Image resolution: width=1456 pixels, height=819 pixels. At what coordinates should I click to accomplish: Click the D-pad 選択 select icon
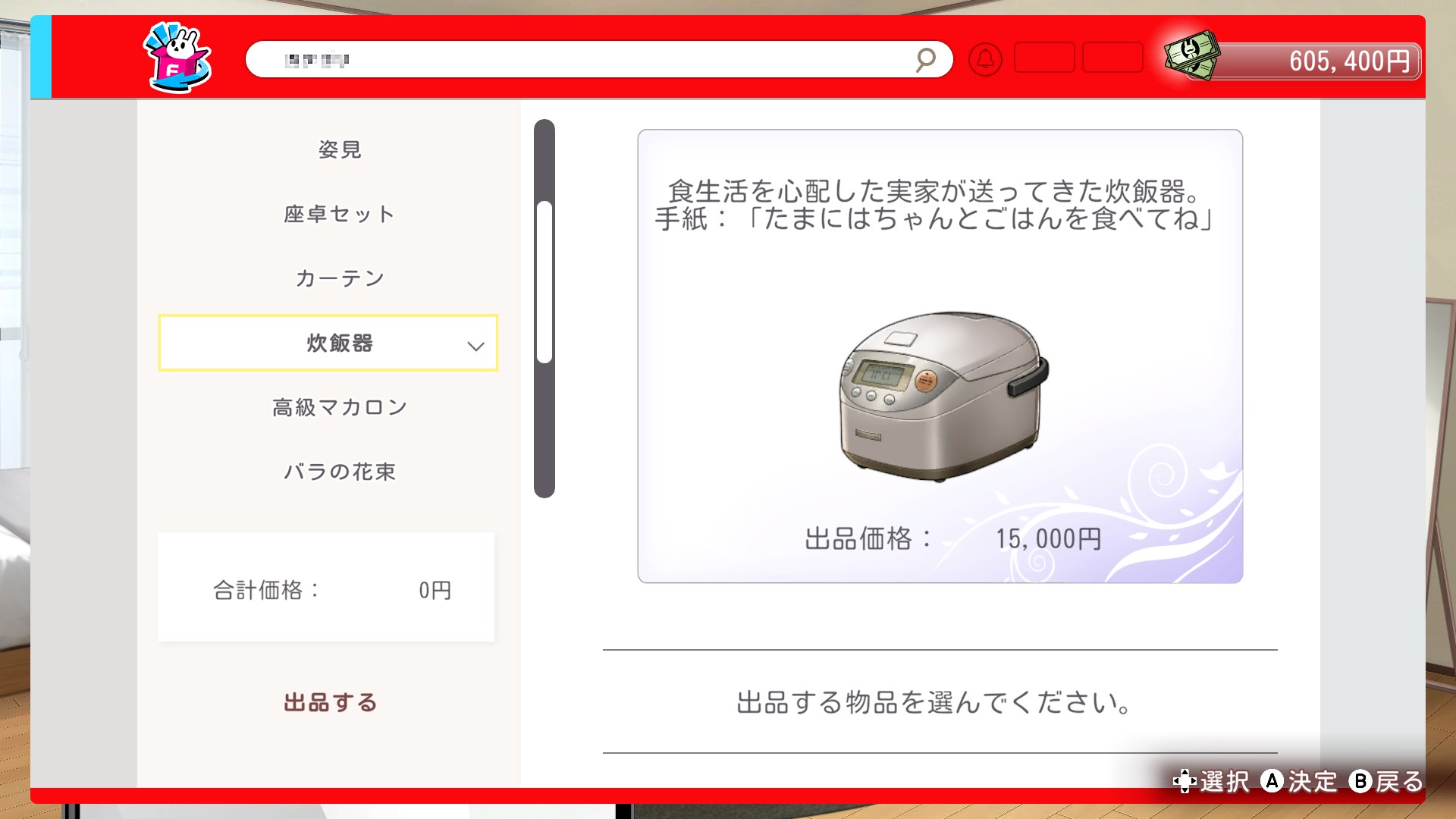click(x=1185, y=781)
